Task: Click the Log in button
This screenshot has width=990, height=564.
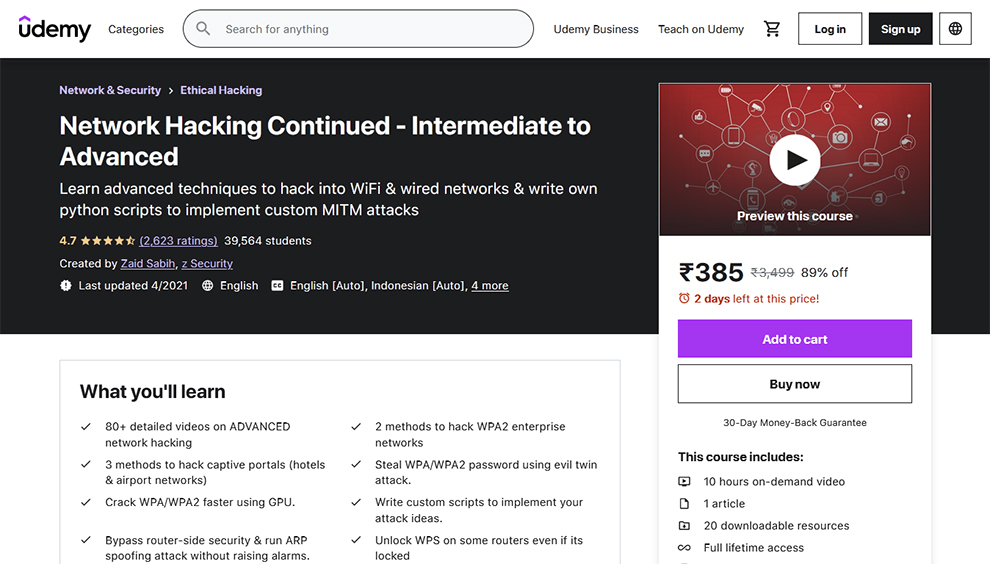Action: (830, 29)
